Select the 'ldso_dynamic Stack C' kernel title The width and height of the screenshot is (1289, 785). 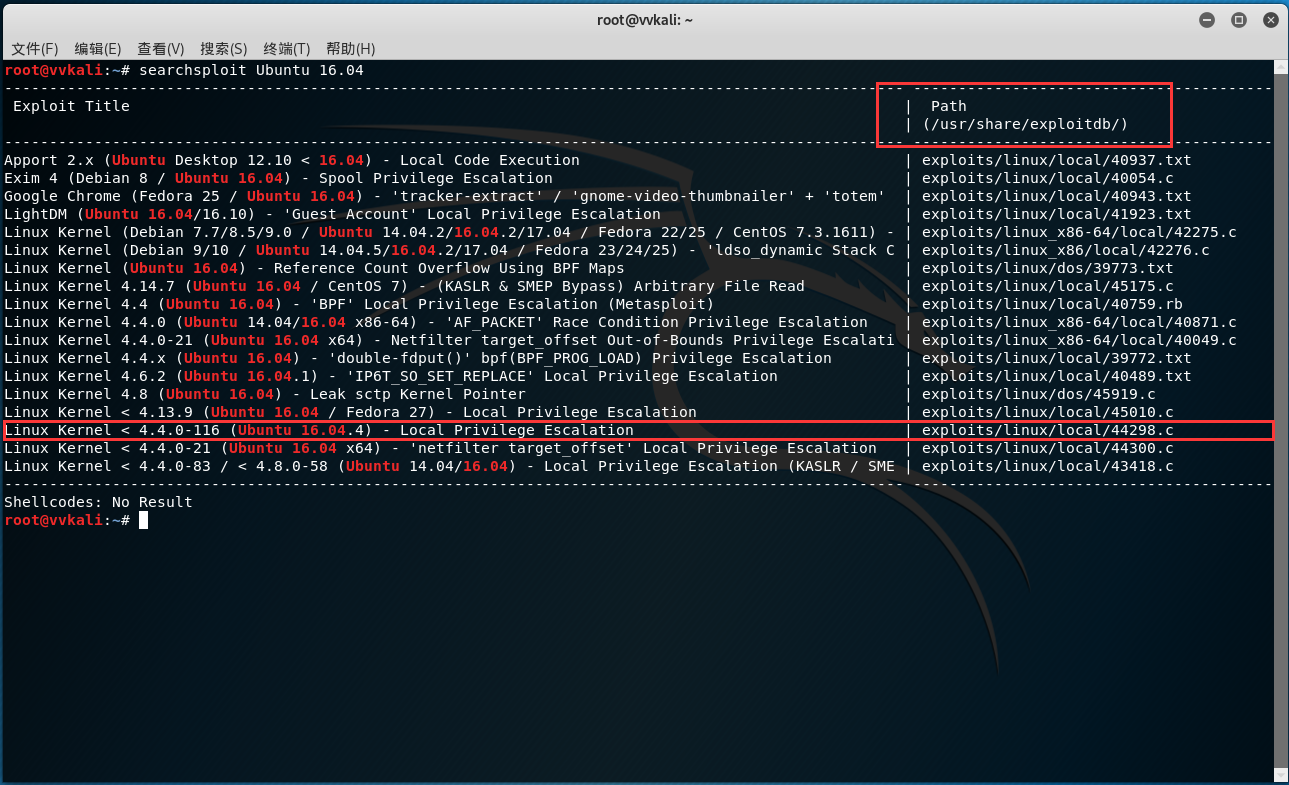449,250
